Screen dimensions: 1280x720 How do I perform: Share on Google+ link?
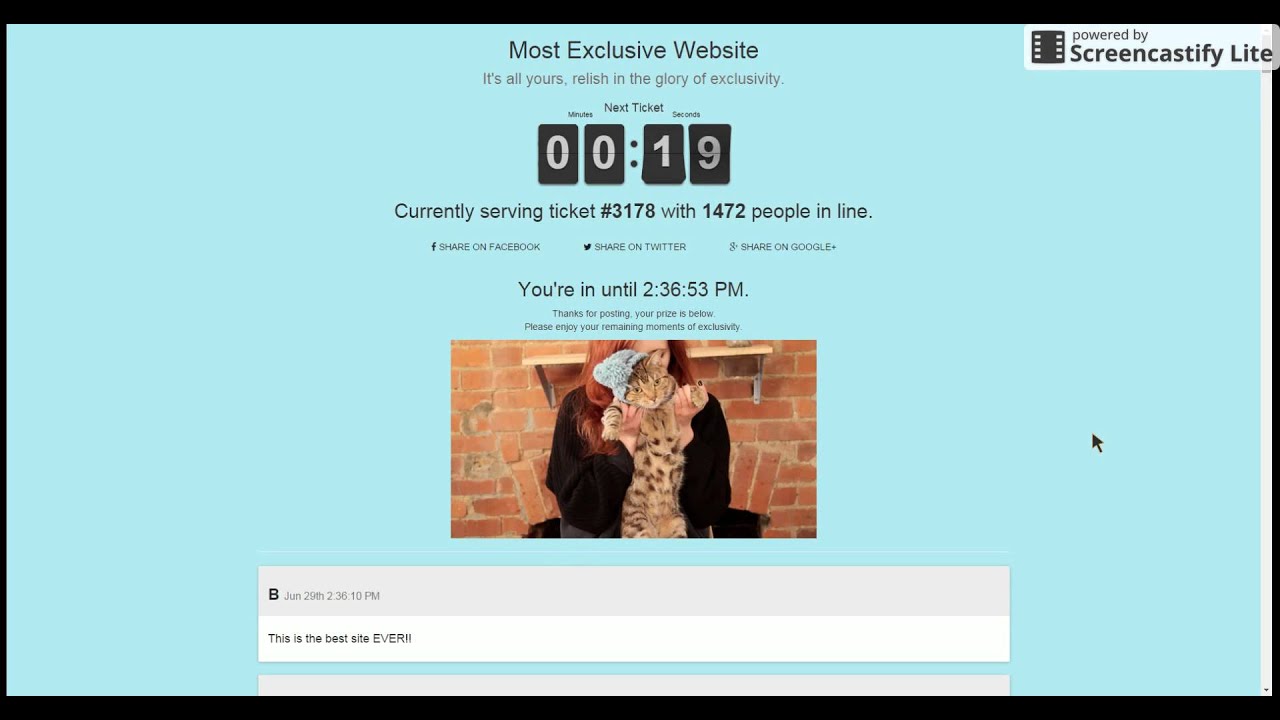(783, 247)
